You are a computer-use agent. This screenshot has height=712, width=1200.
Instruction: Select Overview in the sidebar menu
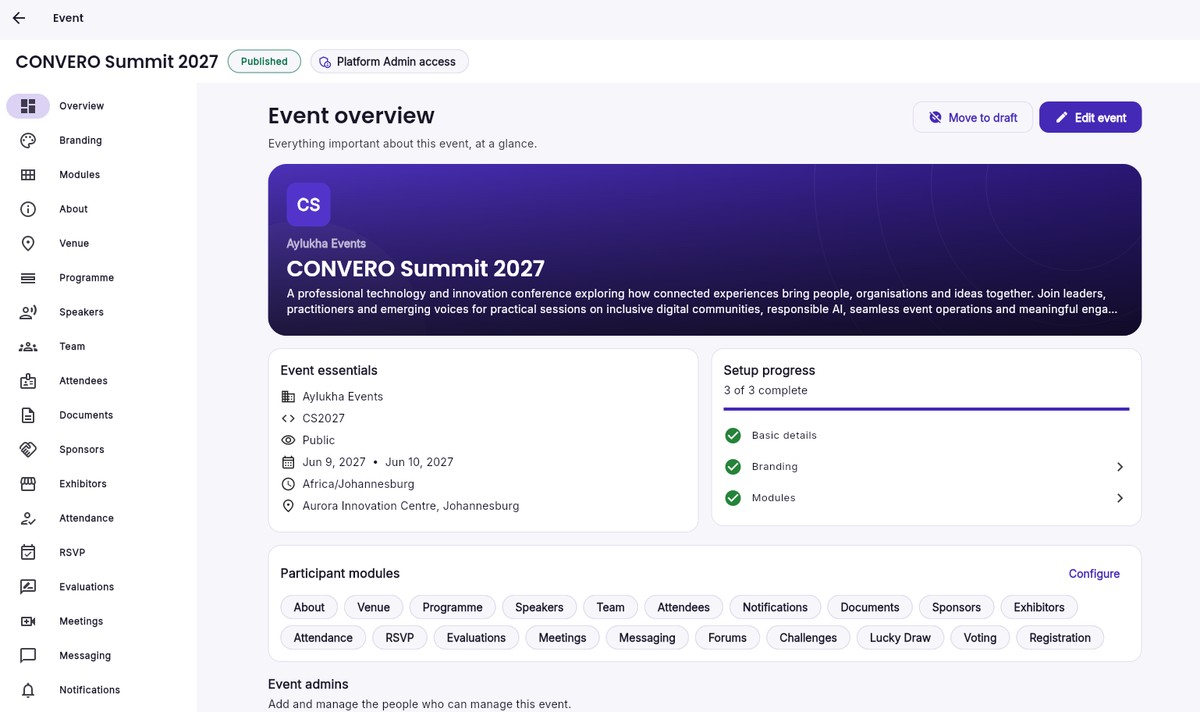click(x=81, y=106)
